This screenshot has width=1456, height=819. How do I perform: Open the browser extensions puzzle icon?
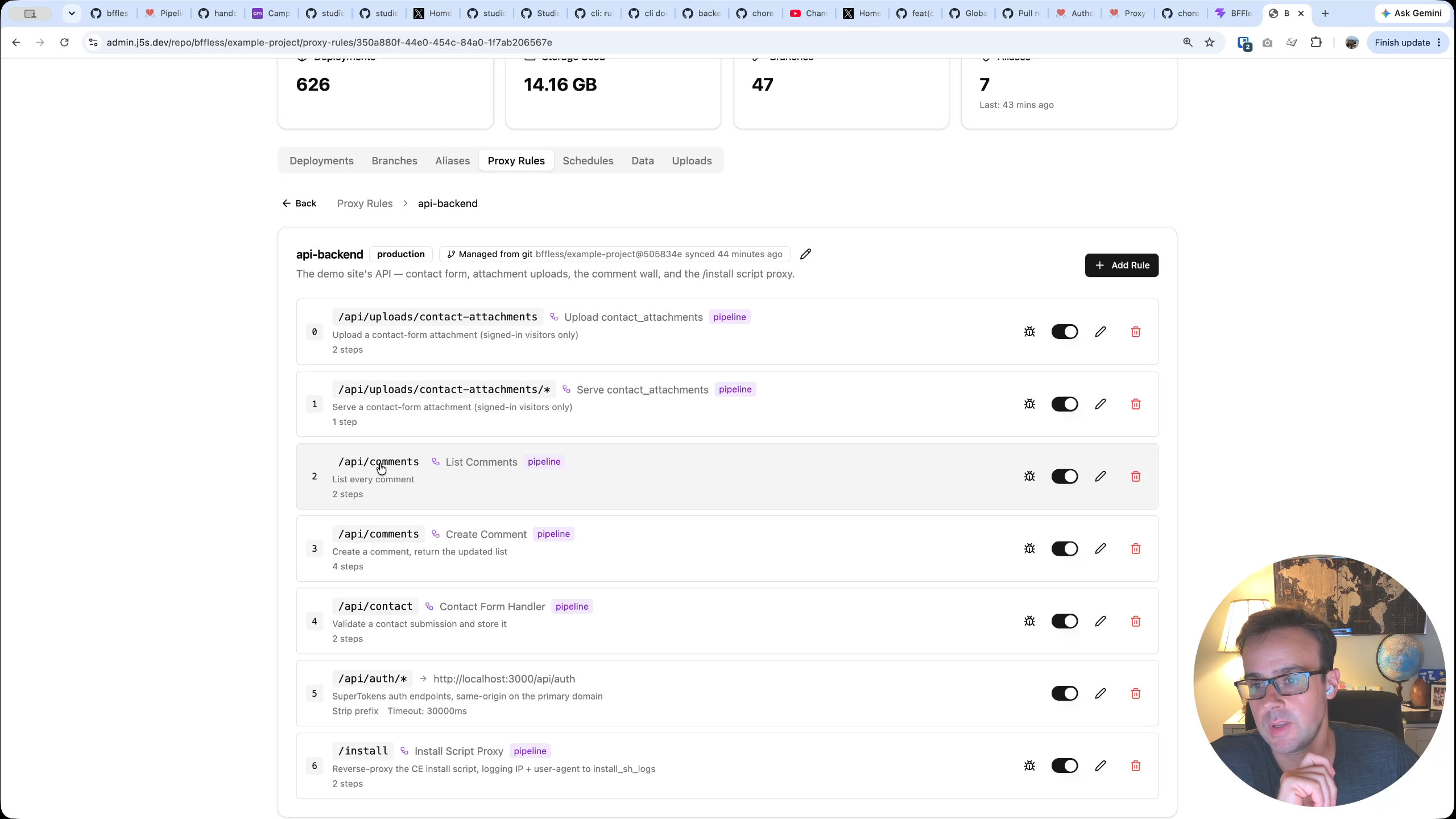coord(1316,43)
